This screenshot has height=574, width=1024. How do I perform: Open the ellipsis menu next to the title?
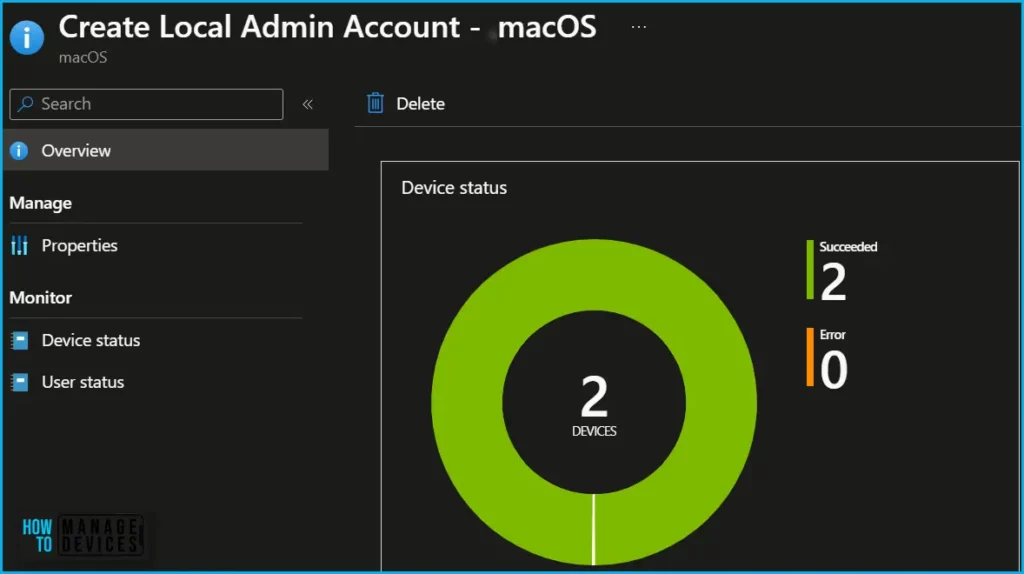639,27
